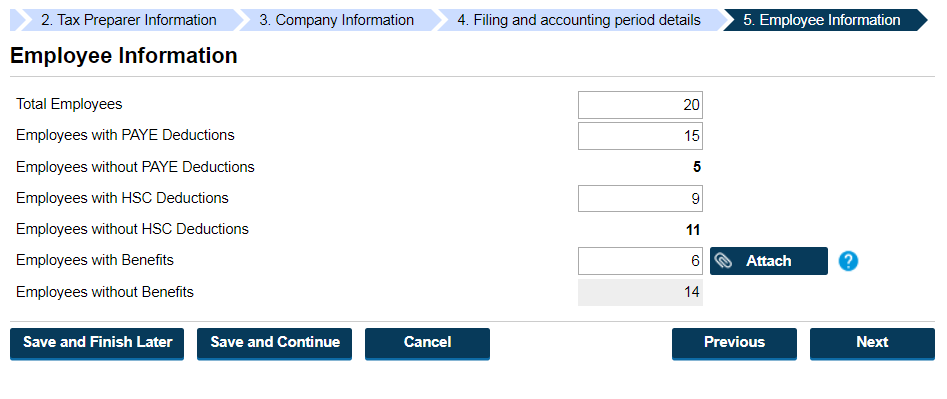Screen dimensions: 947x399
Task: Click the Employees without PAYE Deductions value 5
Action: 696,167
